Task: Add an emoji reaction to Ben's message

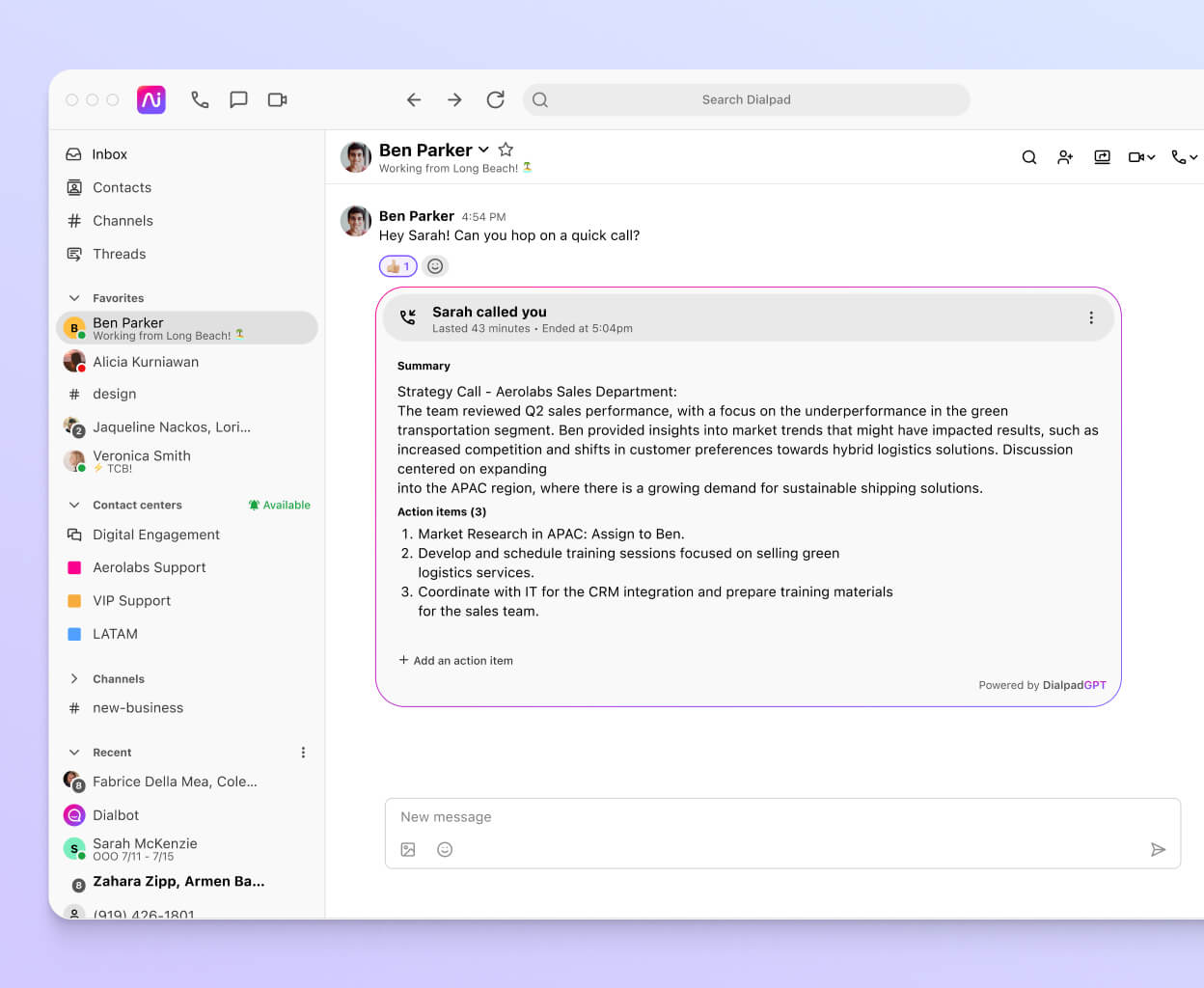Action: pyautogui.click(x=435, y=265)
